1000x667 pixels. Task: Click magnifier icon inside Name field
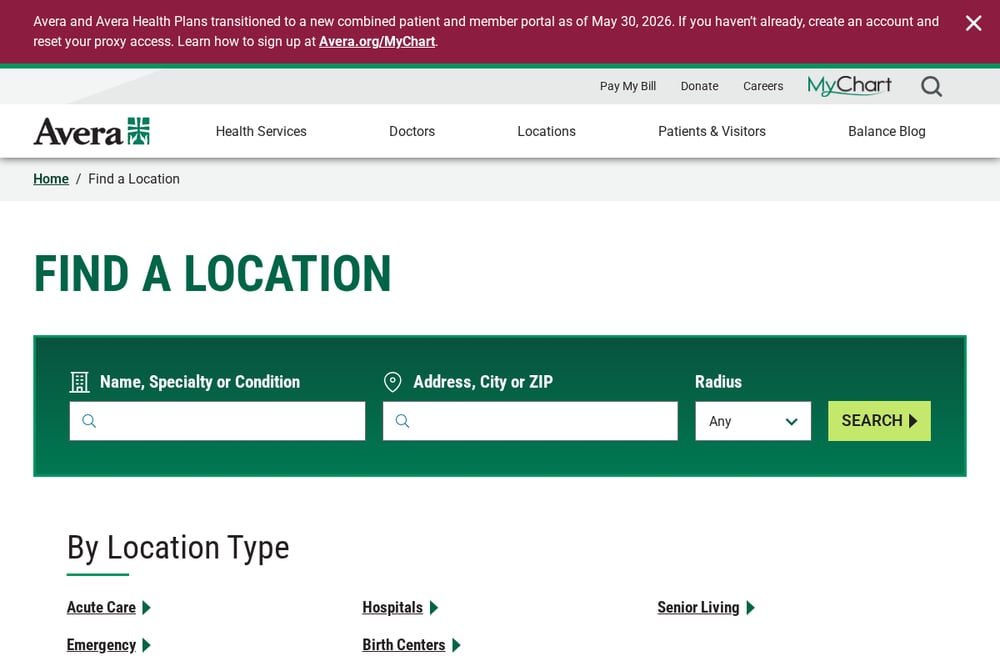[89, 421]
